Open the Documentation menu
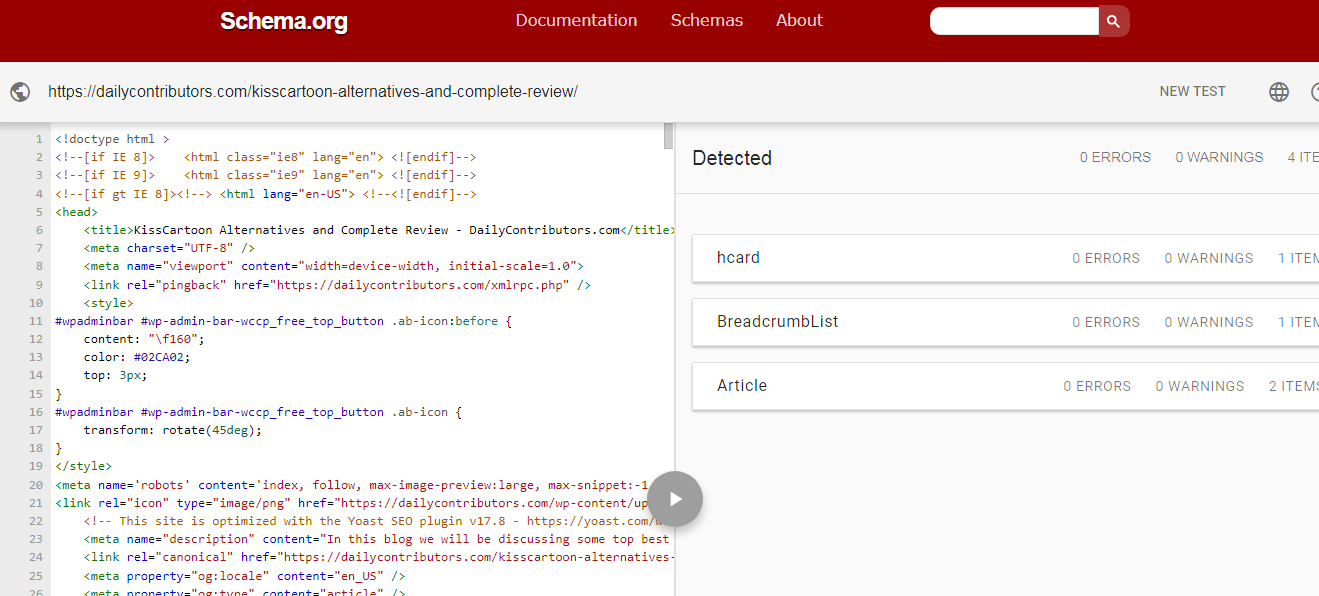This screenshot has width=1319, height=596. (576, 20)
